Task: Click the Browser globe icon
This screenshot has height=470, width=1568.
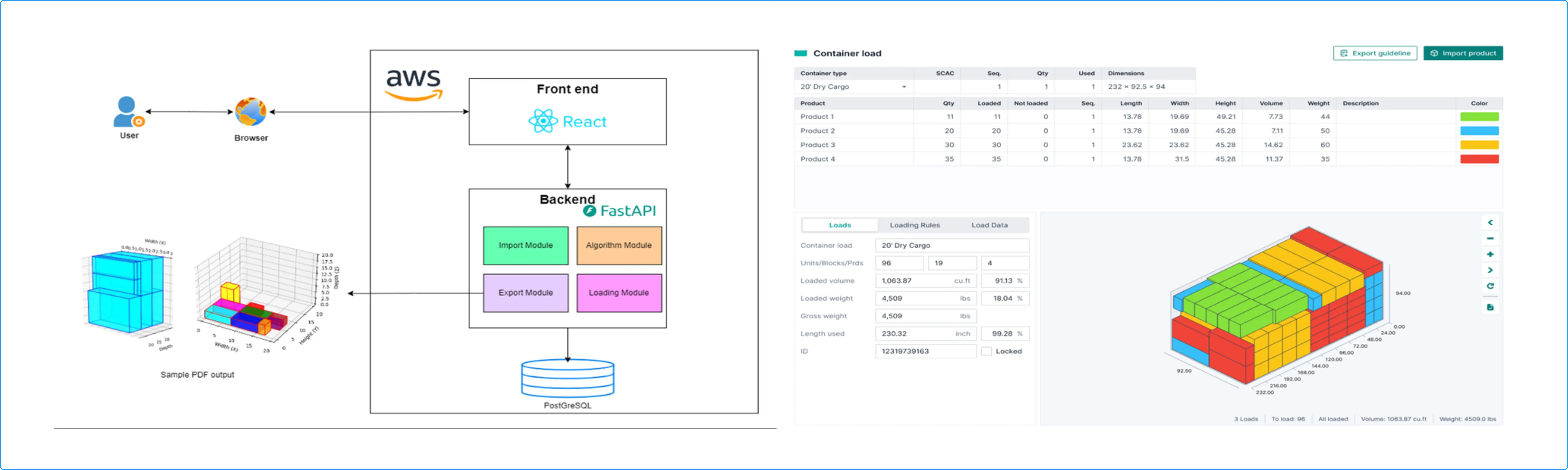Action: pyautogui.click(x=251, y=112)
